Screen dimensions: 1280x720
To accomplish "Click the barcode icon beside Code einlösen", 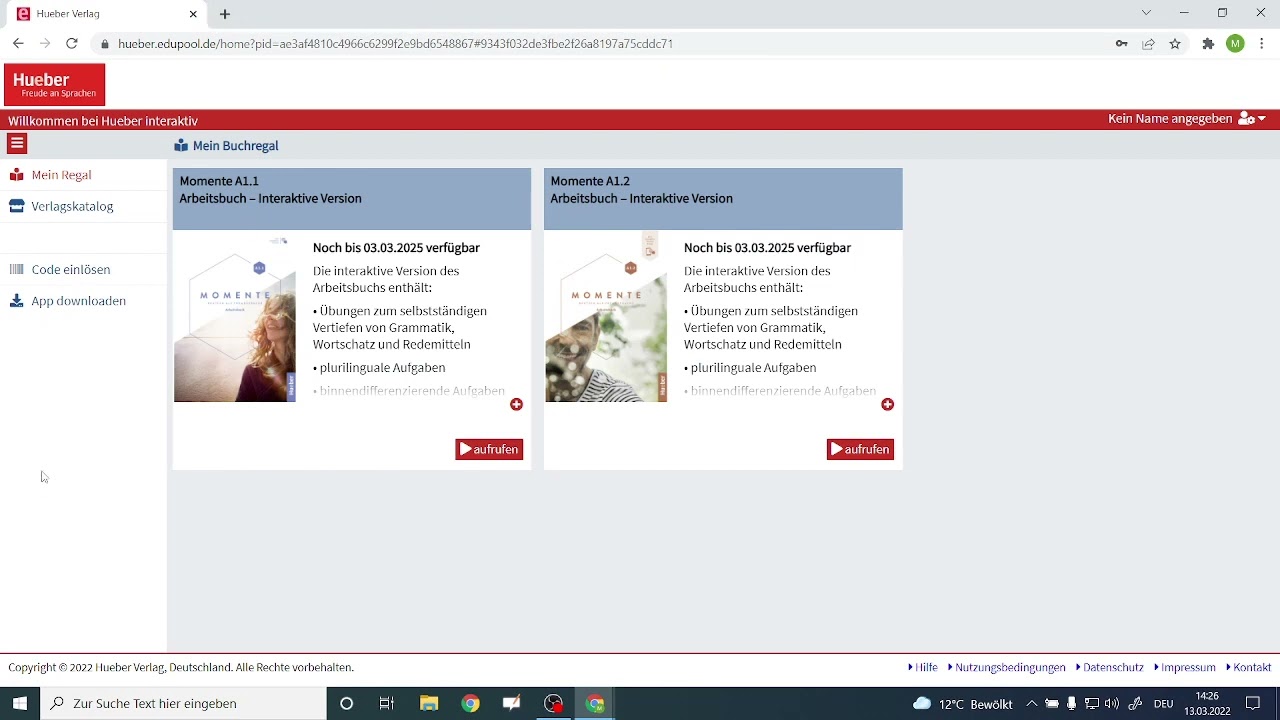I will tap(16, 270).
